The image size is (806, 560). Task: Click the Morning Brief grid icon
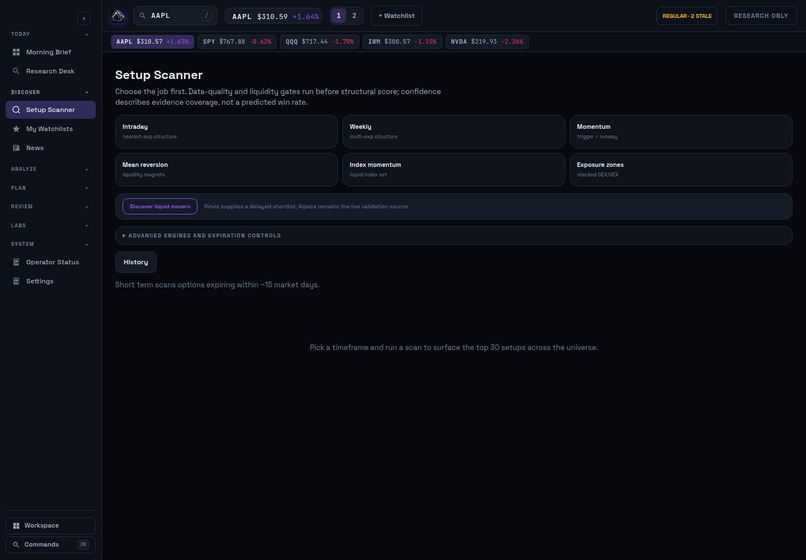pyautogui.click(x=16, y=52)
